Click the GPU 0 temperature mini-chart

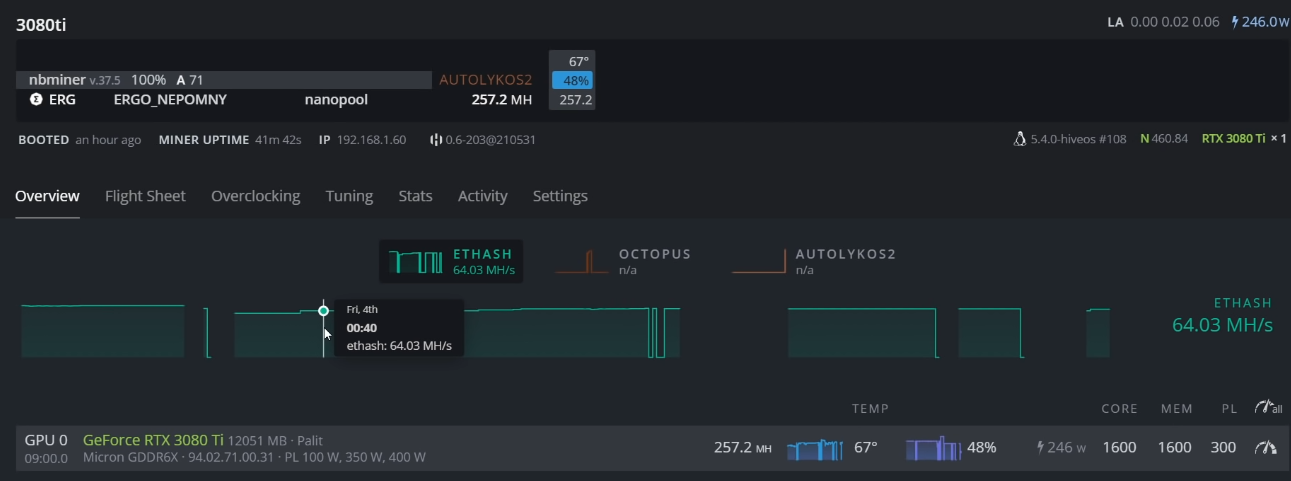(815, 448)
